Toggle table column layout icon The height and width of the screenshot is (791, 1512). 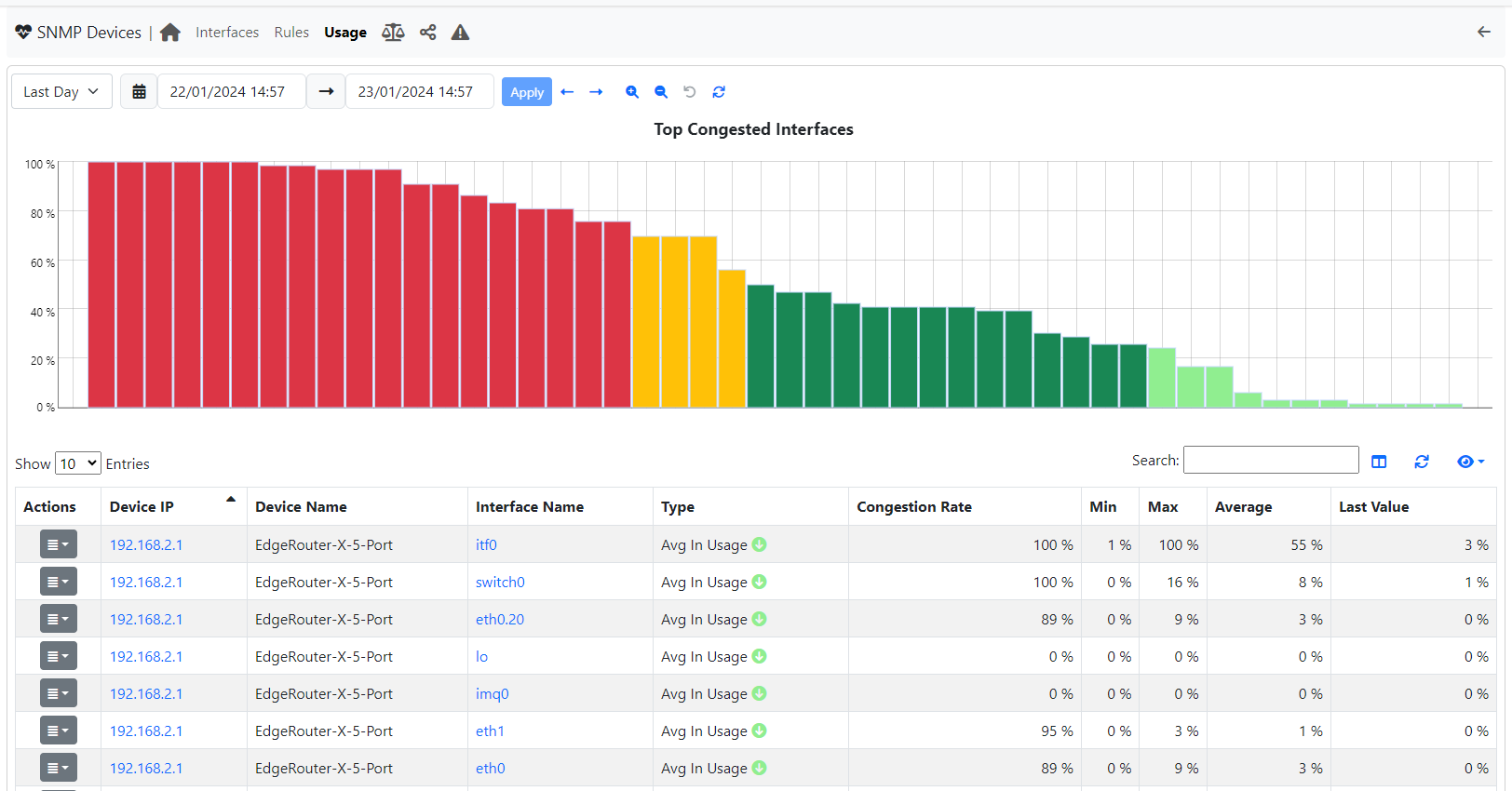coord(1379,462)
